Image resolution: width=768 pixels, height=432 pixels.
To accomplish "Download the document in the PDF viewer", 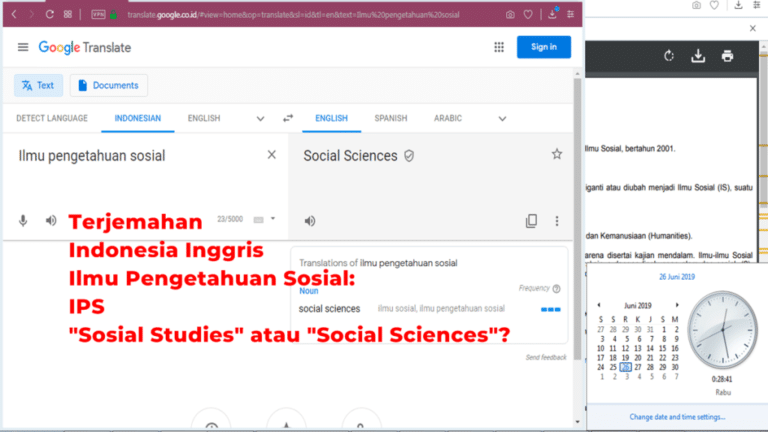I will (x=698, y=56).
